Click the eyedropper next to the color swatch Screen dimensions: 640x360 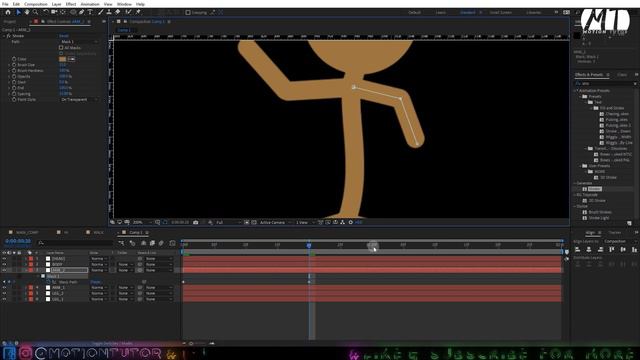71,59
